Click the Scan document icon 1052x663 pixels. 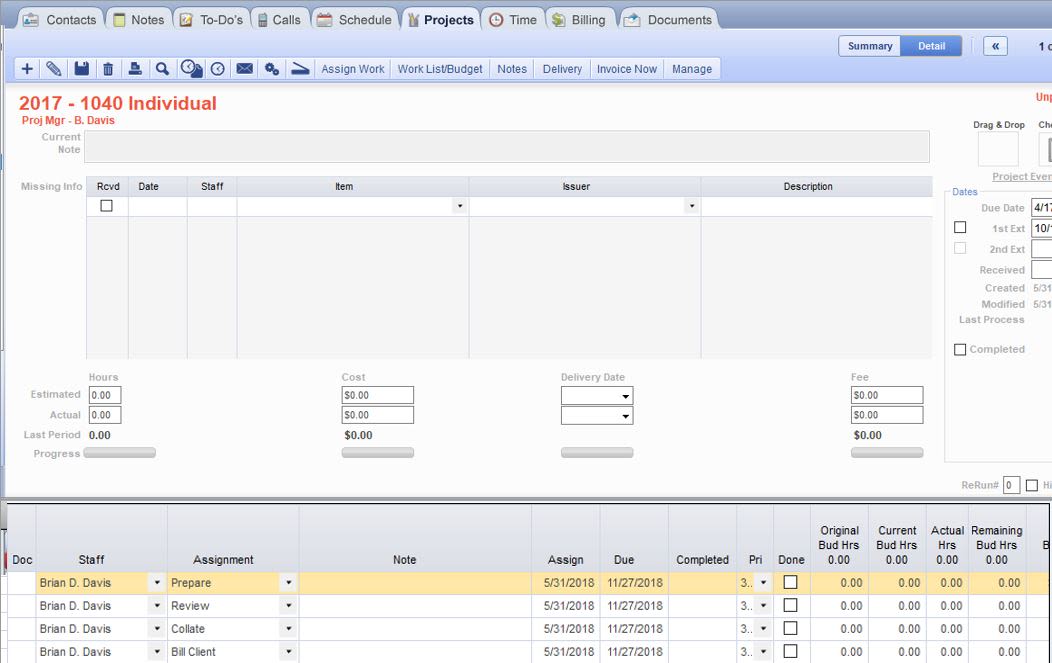click(299, 68)
